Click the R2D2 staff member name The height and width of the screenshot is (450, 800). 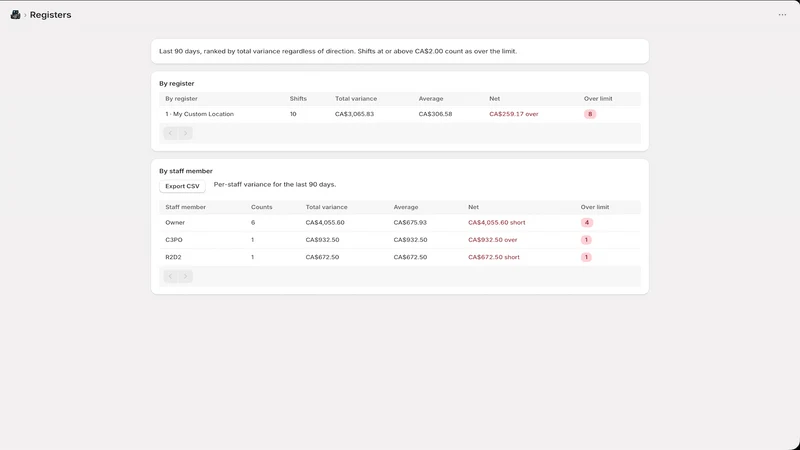(173, 257)
